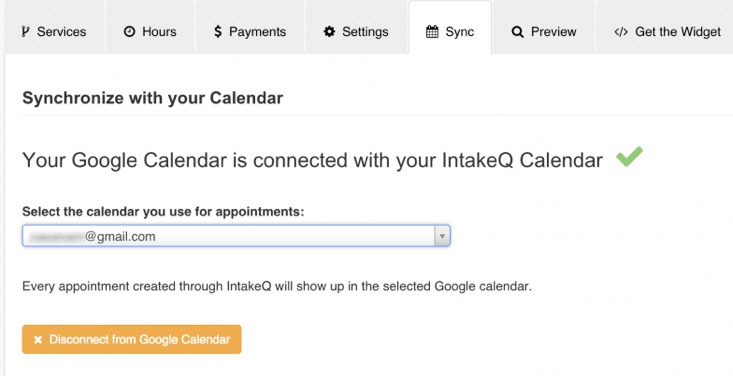Click the Services tab fork icon

25,32
